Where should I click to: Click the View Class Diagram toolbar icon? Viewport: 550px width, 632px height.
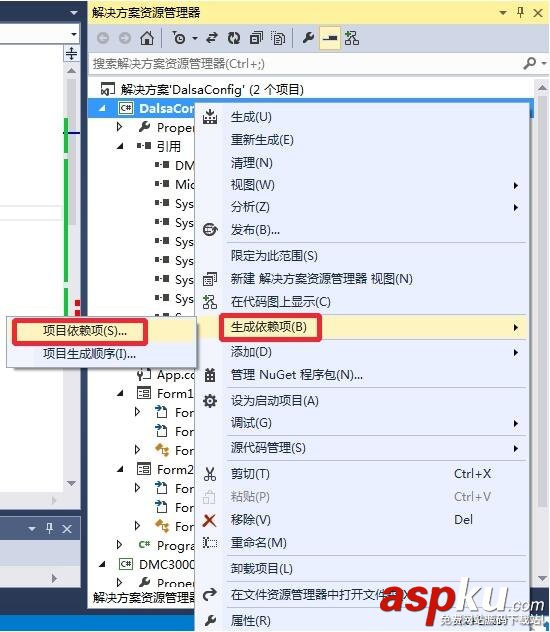coord(352,38)
